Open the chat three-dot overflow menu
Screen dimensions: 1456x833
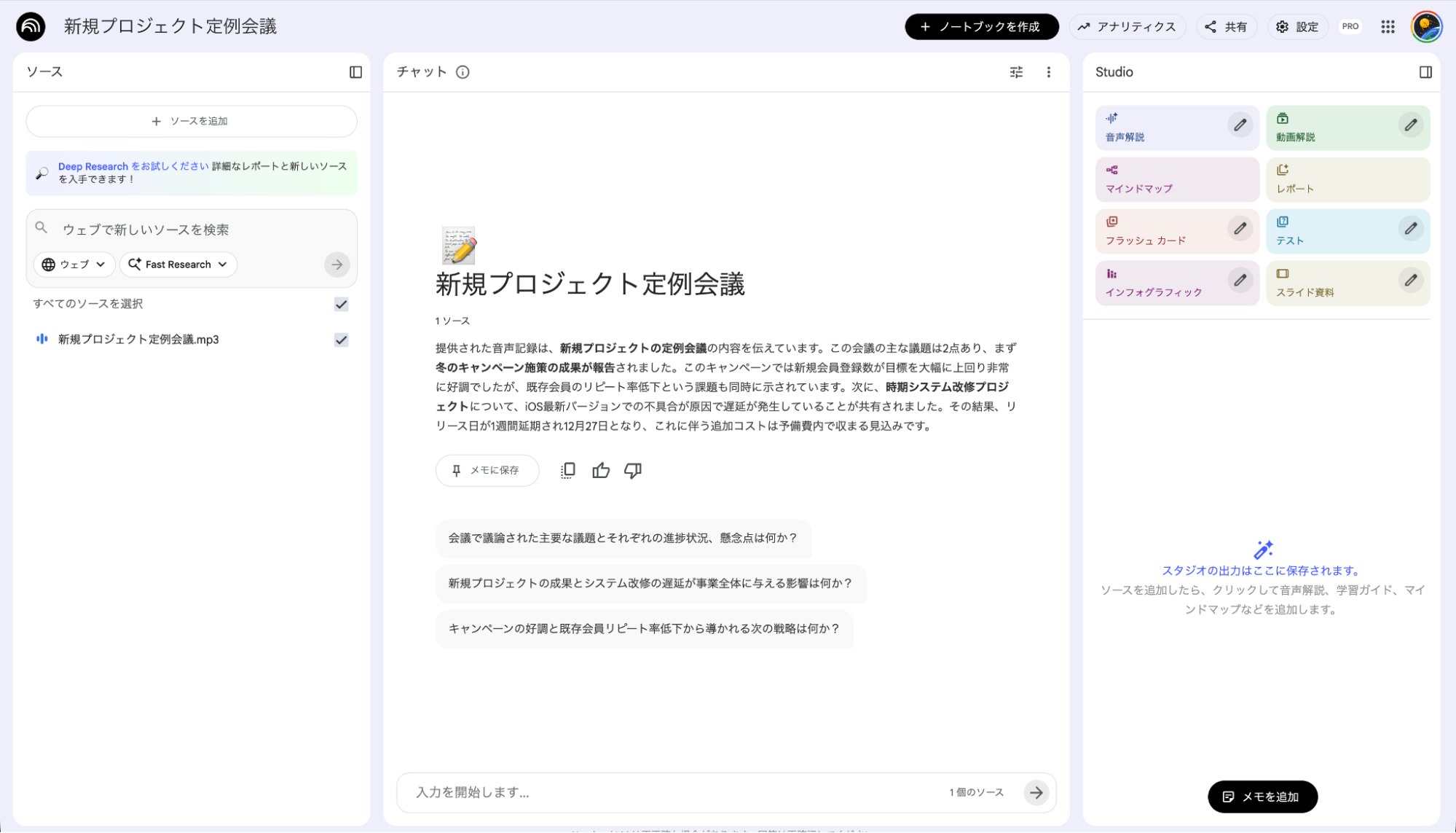pyautogui.click(x=1049, y=72)
